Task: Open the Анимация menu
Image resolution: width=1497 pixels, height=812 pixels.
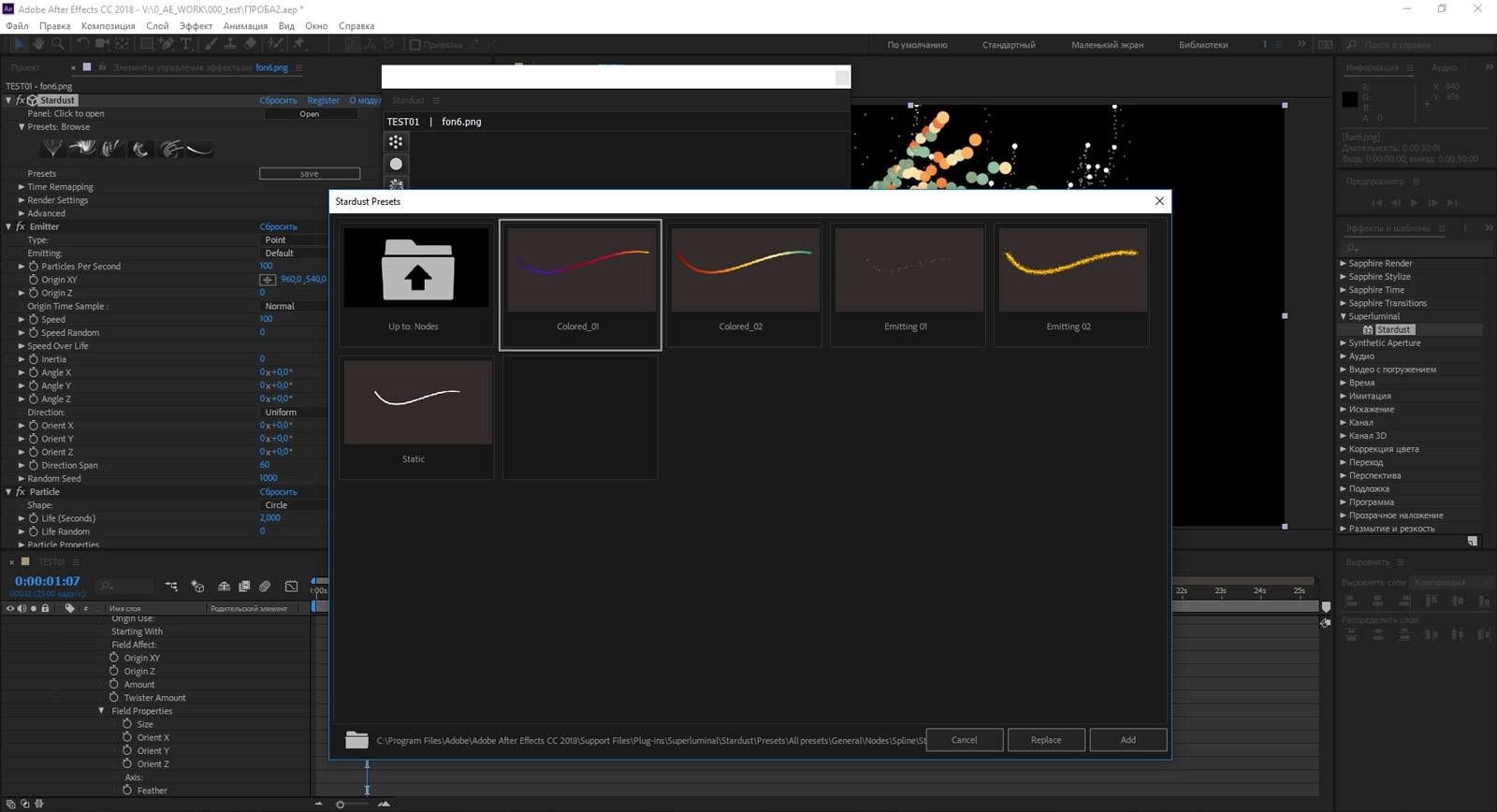Action: pyautogui.click(x=245, y=26)
